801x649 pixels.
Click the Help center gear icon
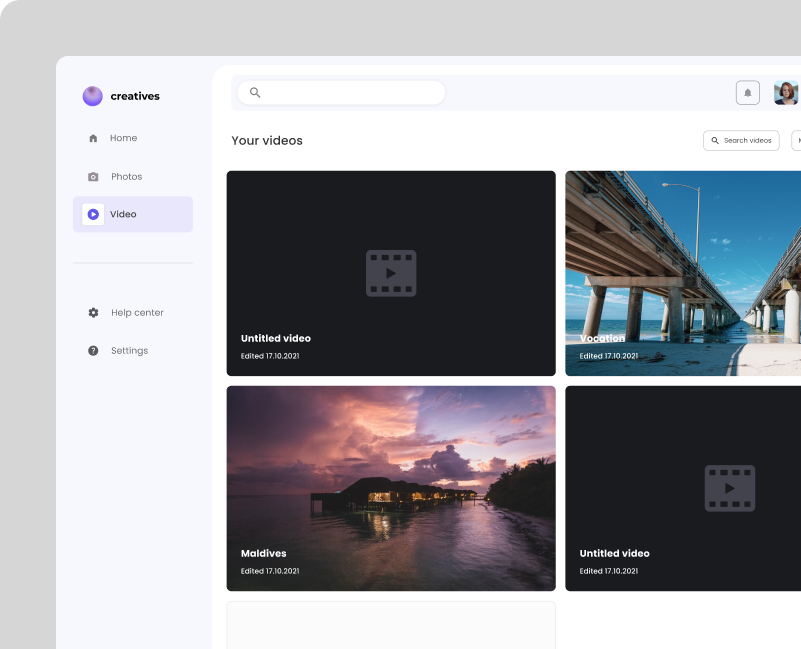93,312
